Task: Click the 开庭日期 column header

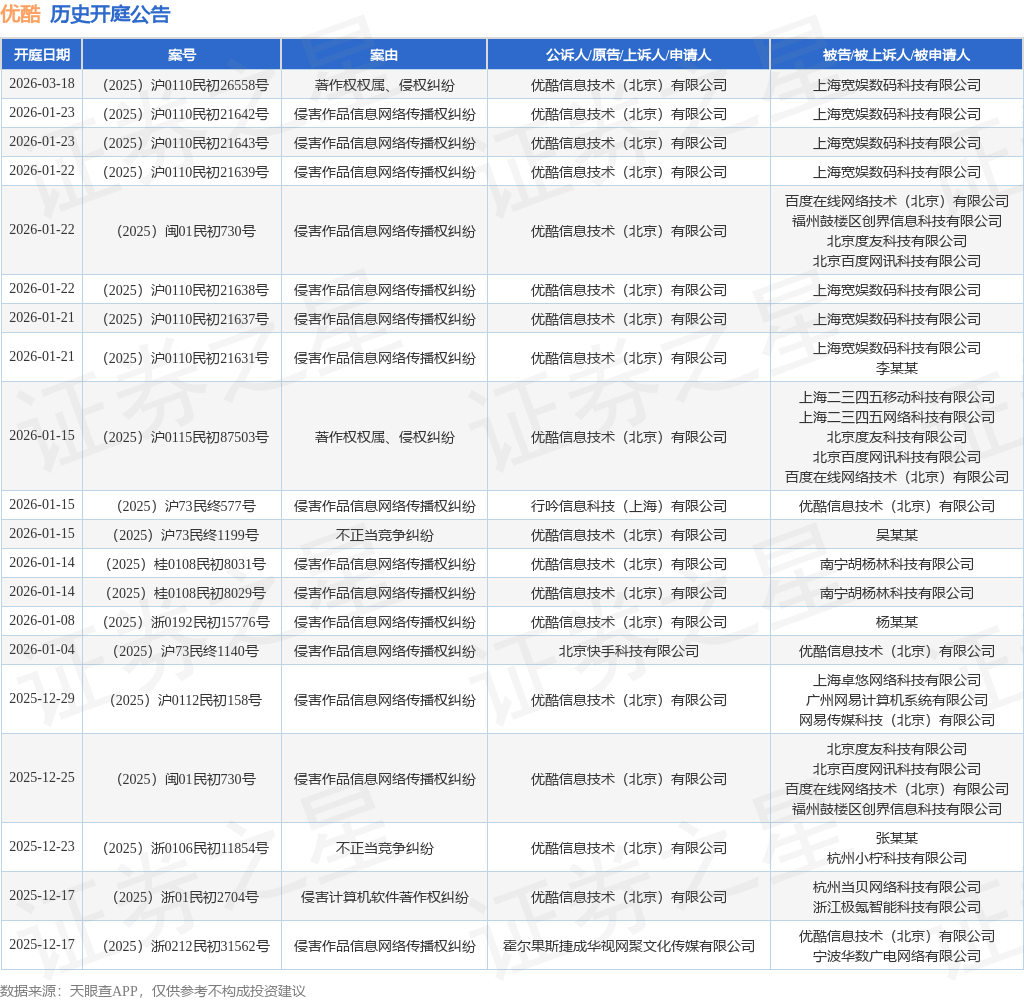Action: click(42, 55)
